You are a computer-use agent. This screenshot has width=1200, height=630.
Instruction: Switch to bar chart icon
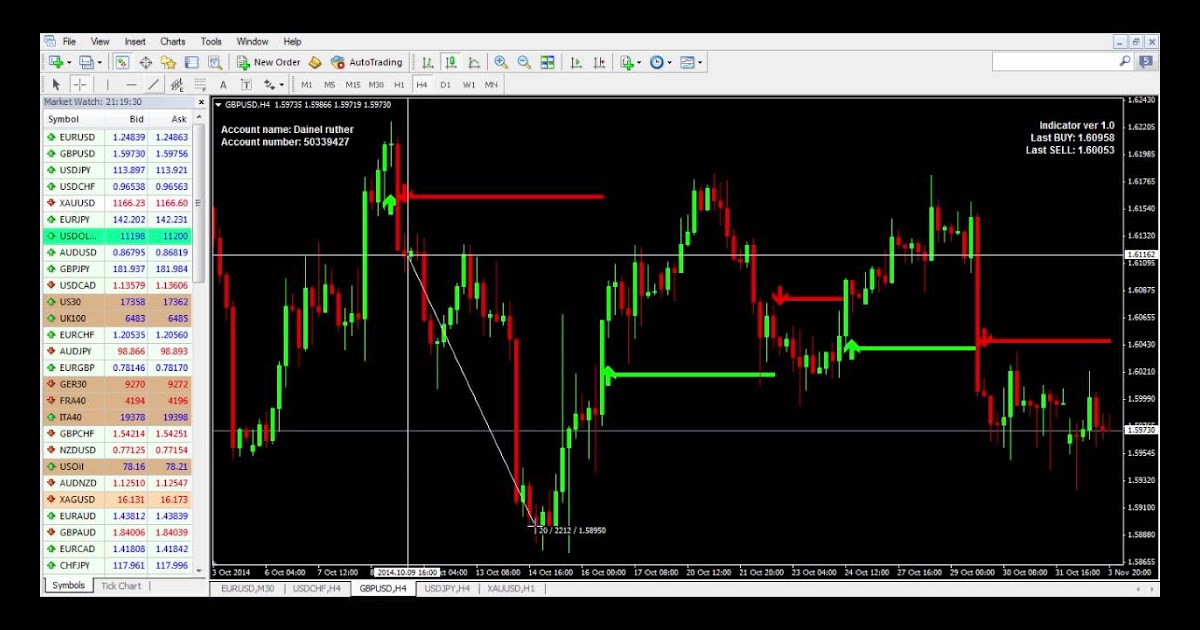(x=428, y=62)
